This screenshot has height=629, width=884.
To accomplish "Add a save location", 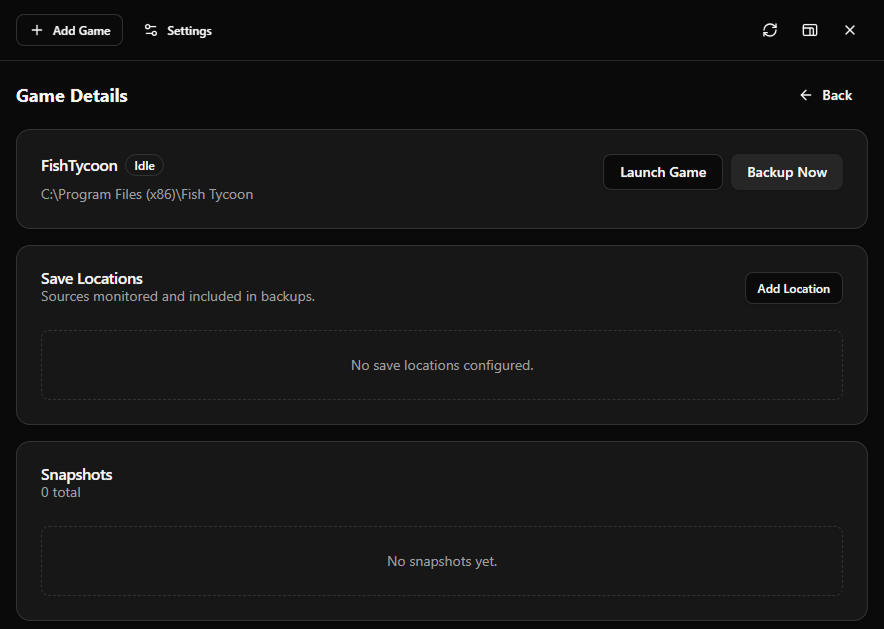I will pyautogui.click(x=793, y=288).
